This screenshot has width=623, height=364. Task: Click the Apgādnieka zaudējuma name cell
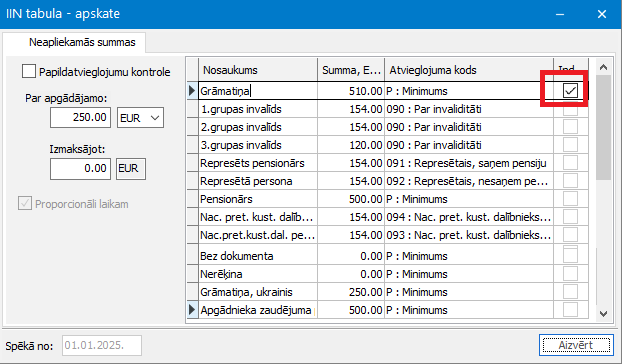pyautogui.click(x=258, y=310)
